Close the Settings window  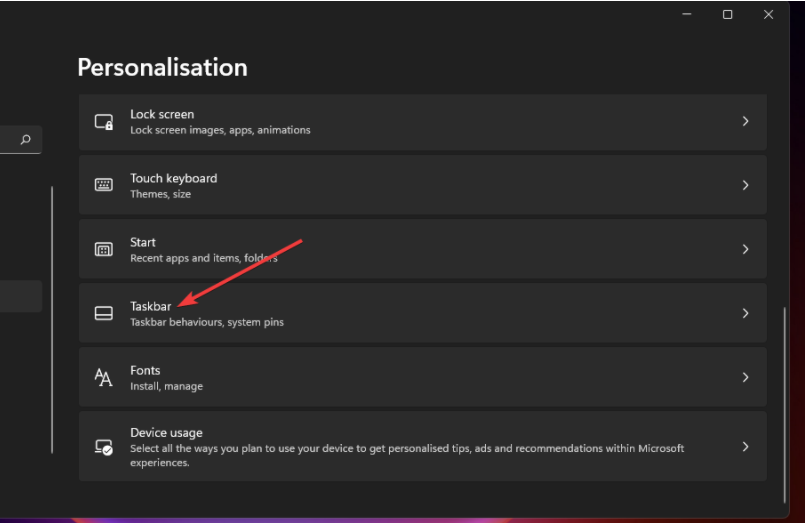[768, 14]
